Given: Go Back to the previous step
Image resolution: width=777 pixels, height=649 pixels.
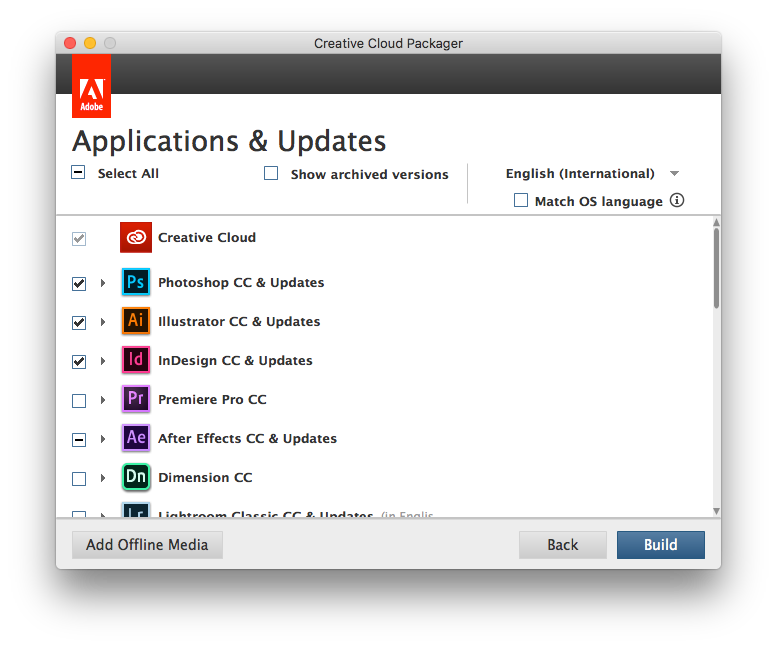Looking at the screenshot, I should coord(562,545).
